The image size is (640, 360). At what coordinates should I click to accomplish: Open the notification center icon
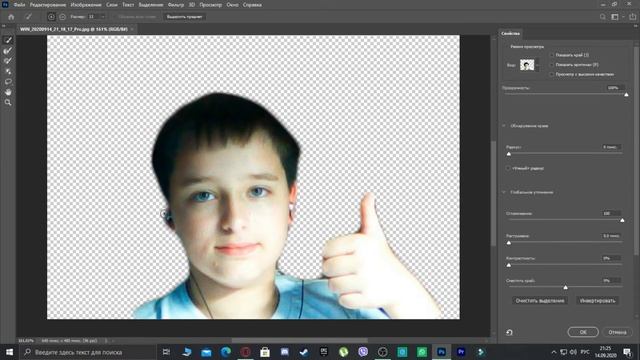click(x=627, y=352)
